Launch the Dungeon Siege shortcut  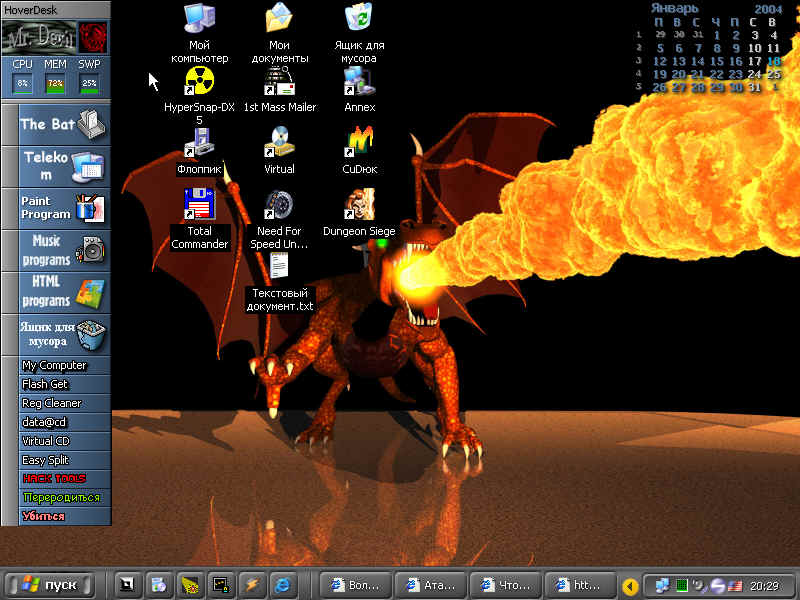[359, 213]
